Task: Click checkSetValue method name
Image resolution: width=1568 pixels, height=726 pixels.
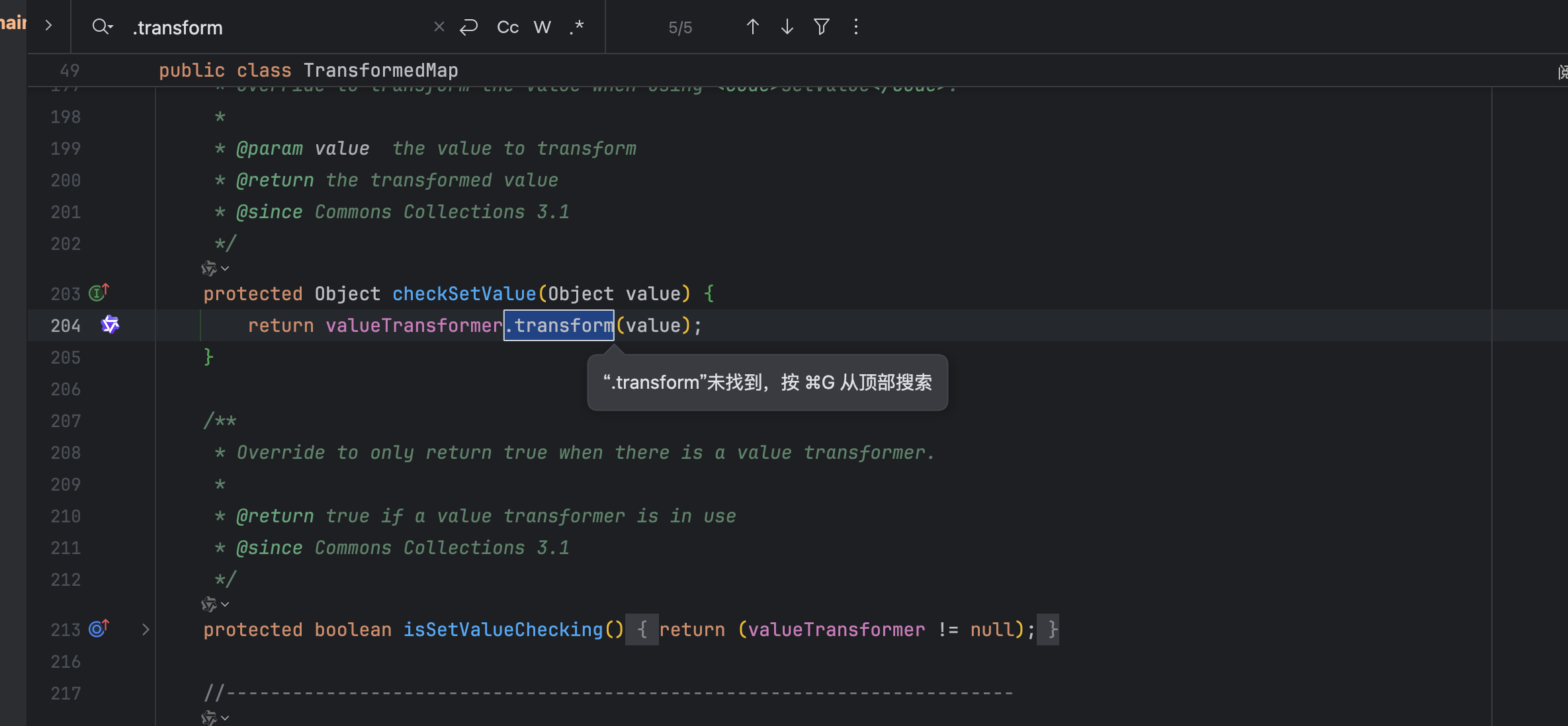Action: tap(464, 294)
